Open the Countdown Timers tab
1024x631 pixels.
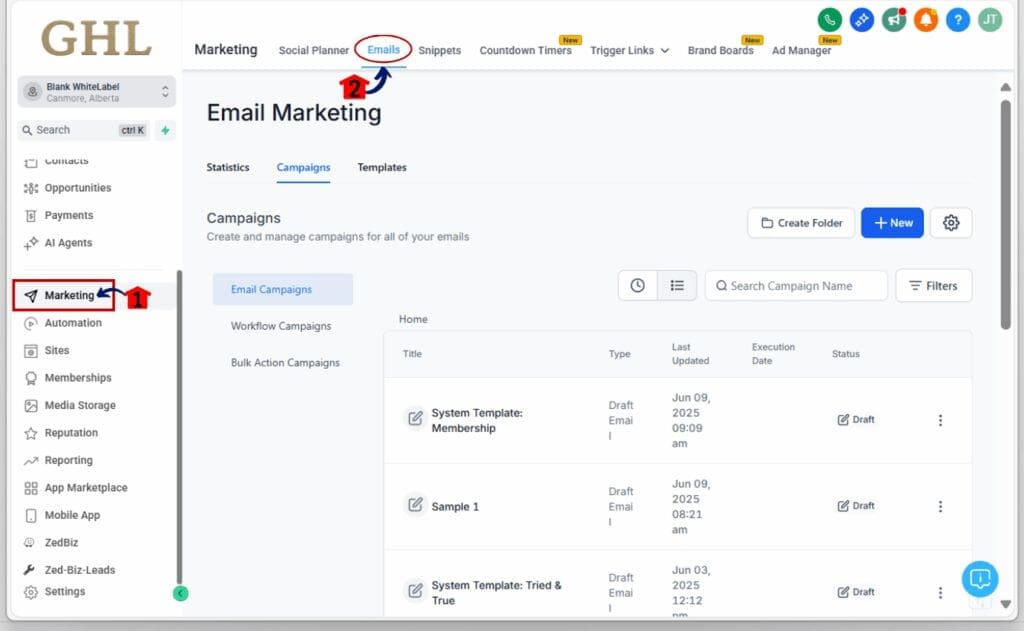click(525, 50)
